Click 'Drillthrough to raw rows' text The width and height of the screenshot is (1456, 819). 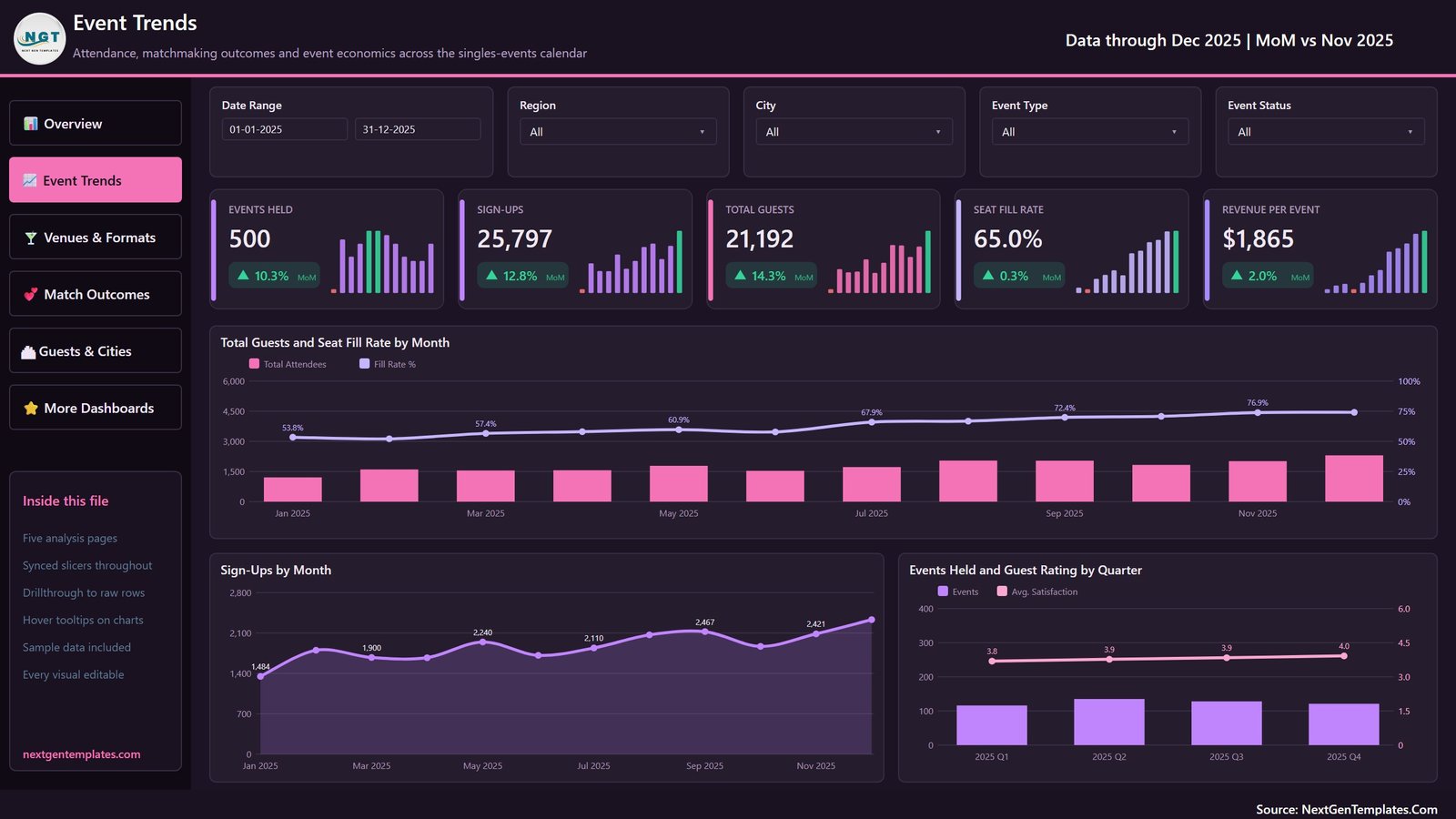84,592
